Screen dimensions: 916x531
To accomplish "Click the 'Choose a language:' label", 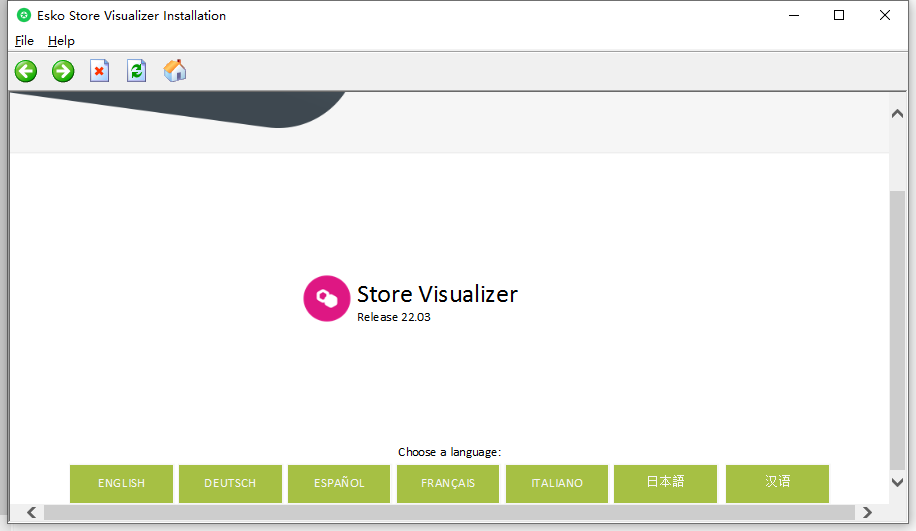I will tap(449, 452).
